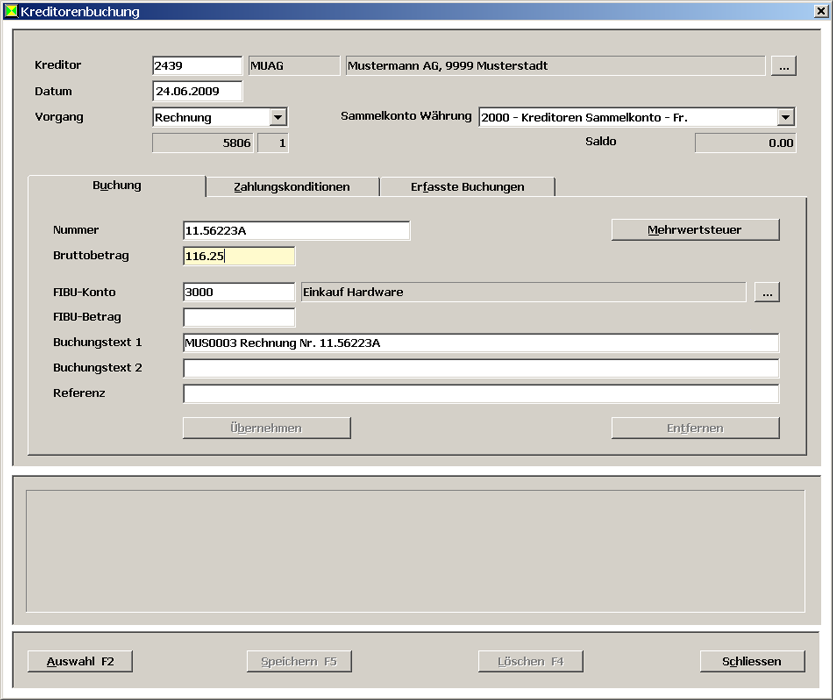Click the empty FIBU-Betrag field
Viewport: 833px width, 700px height.
pos(239,318)
